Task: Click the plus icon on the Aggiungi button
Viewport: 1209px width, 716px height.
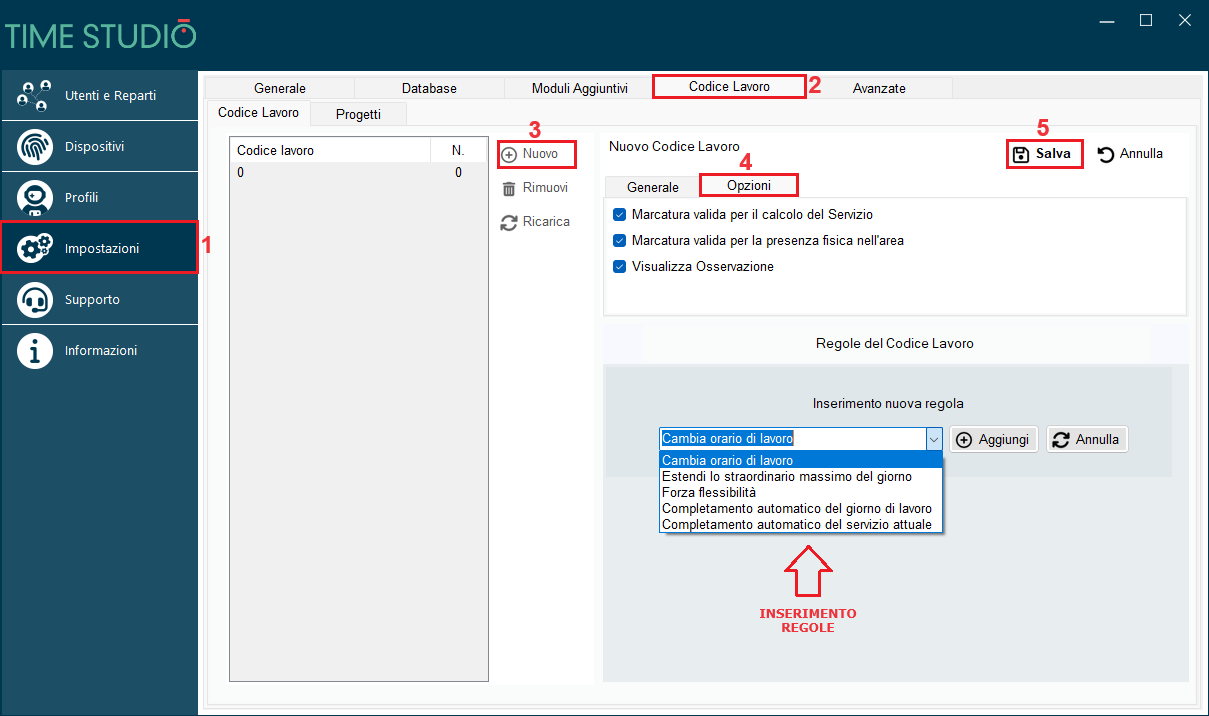Action: 965,440
